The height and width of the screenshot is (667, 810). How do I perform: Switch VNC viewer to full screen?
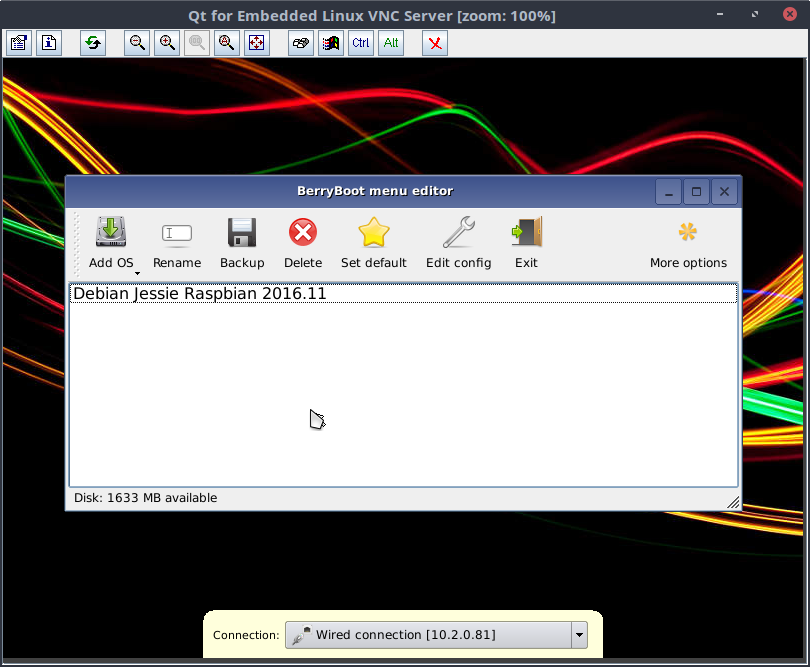pyautogui.click(x=257, y=42)
